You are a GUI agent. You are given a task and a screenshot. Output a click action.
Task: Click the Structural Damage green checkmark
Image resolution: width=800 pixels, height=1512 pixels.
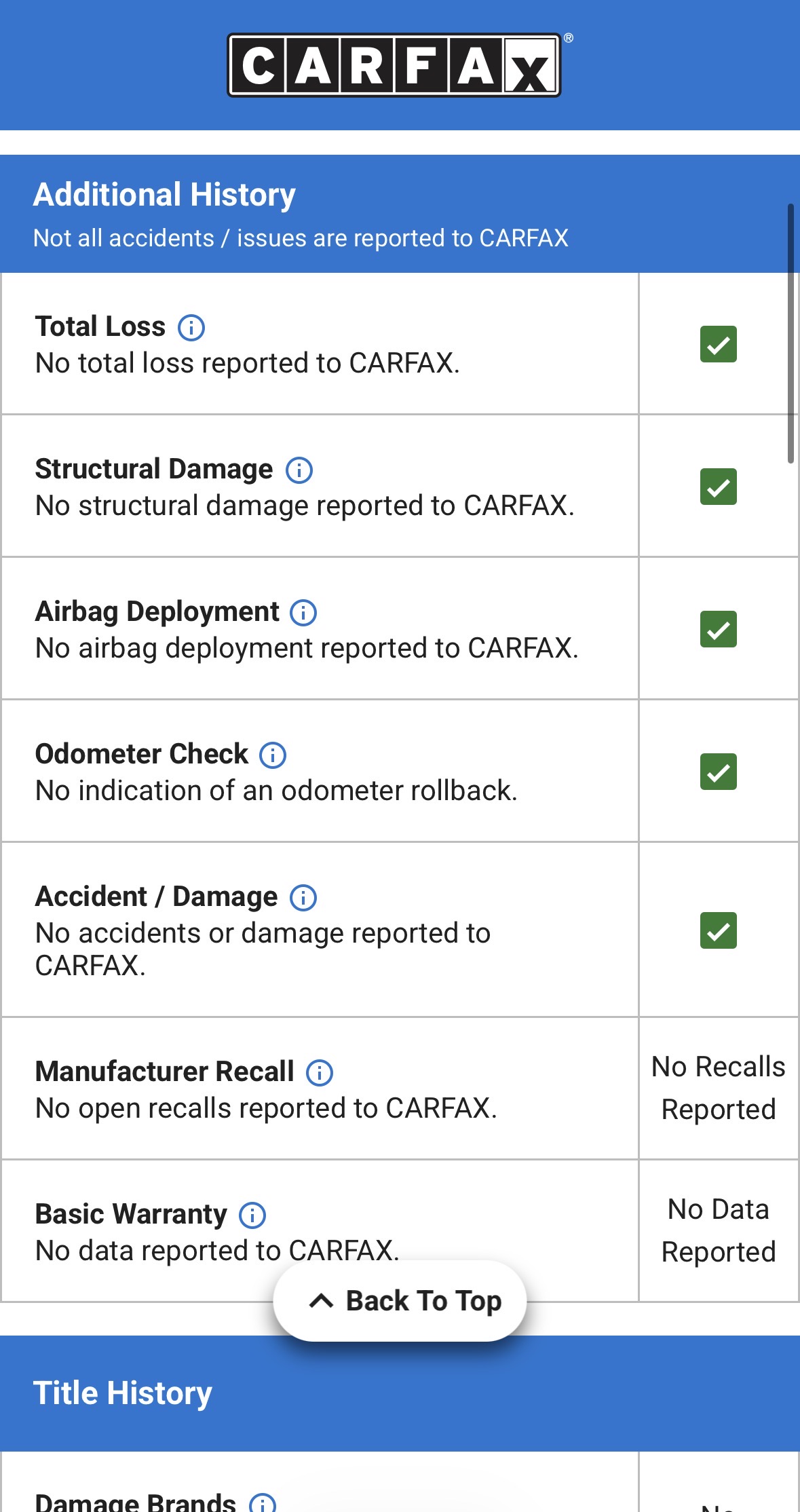(718, 487)
